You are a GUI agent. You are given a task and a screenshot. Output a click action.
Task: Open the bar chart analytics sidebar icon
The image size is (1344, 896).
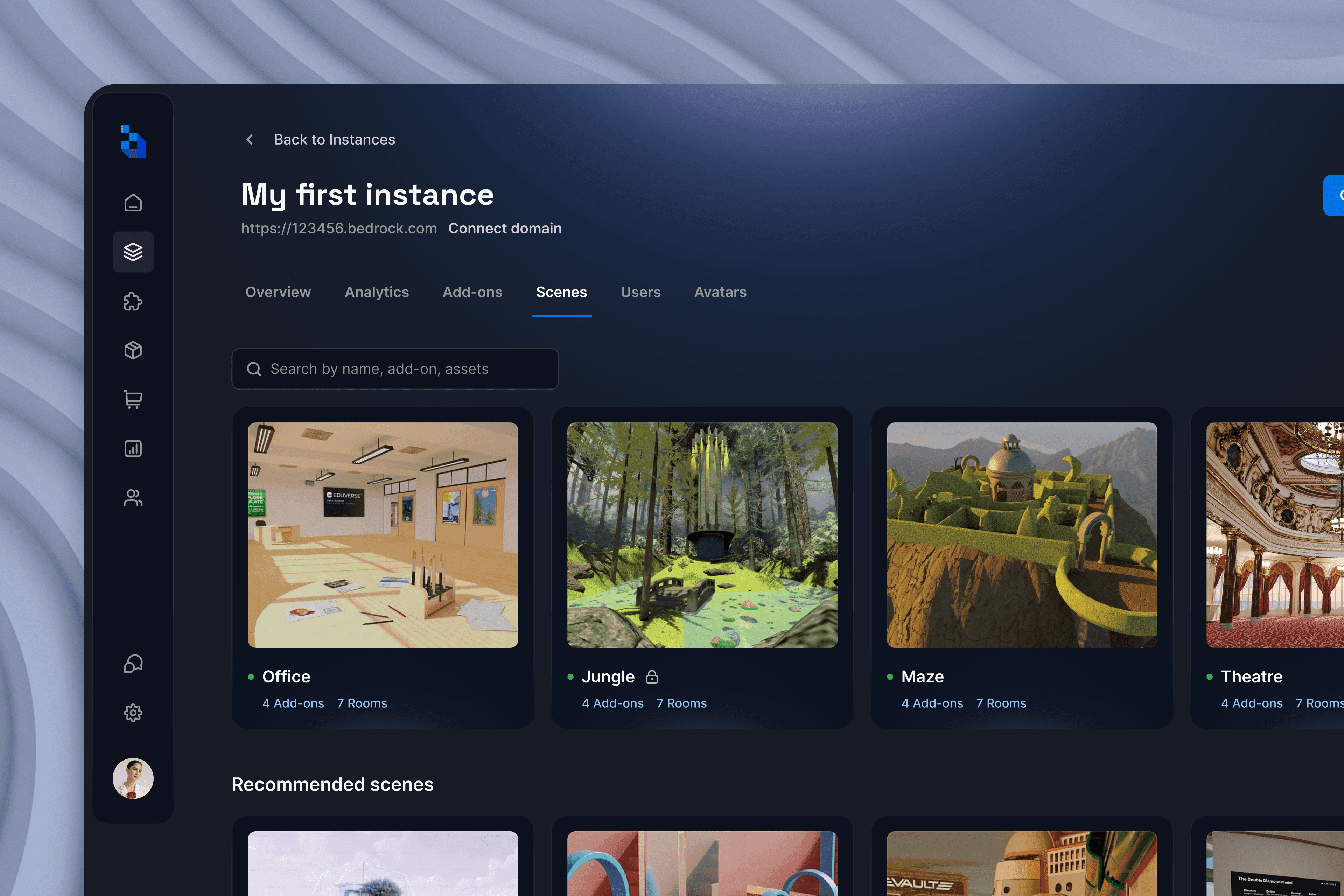tap(133, 449)
